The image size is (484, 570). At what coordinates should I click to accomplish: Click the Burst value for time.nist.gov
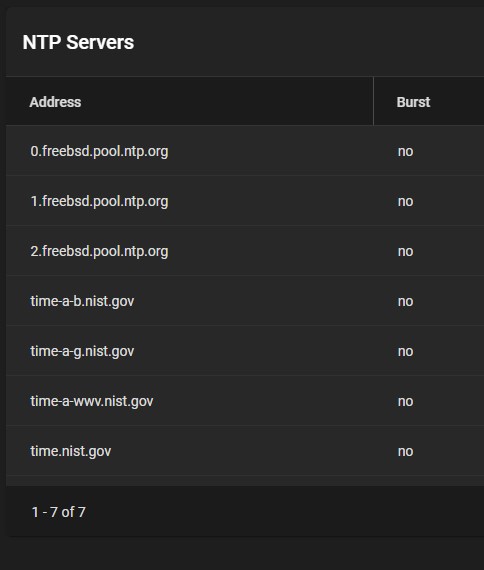405,451
